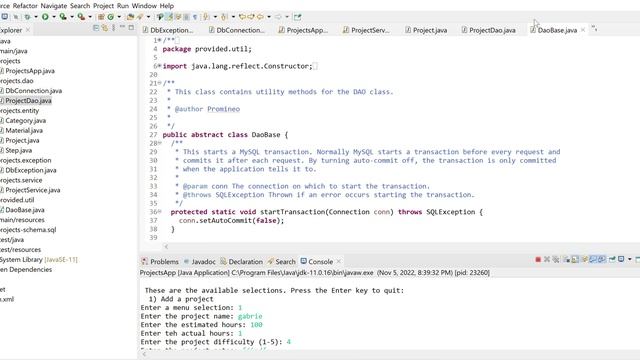640x360 pixels.
Task: Open the Project menu
Action: (104, 6)
